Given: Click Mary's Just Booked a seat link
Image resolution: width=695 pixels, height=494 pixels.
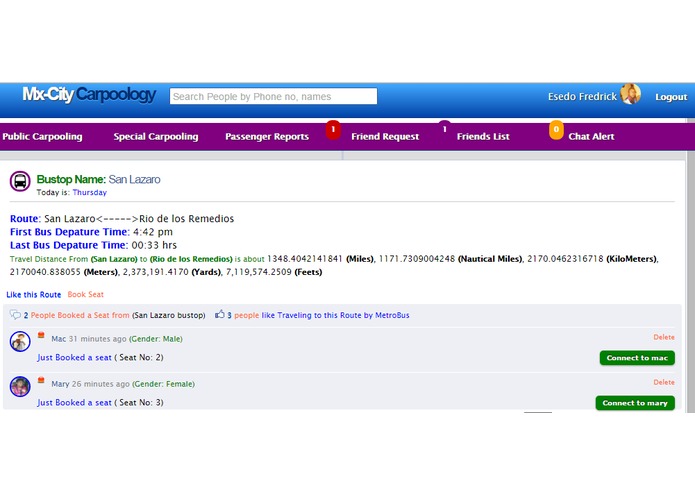Looking at the screenshot, I should 74,403.
